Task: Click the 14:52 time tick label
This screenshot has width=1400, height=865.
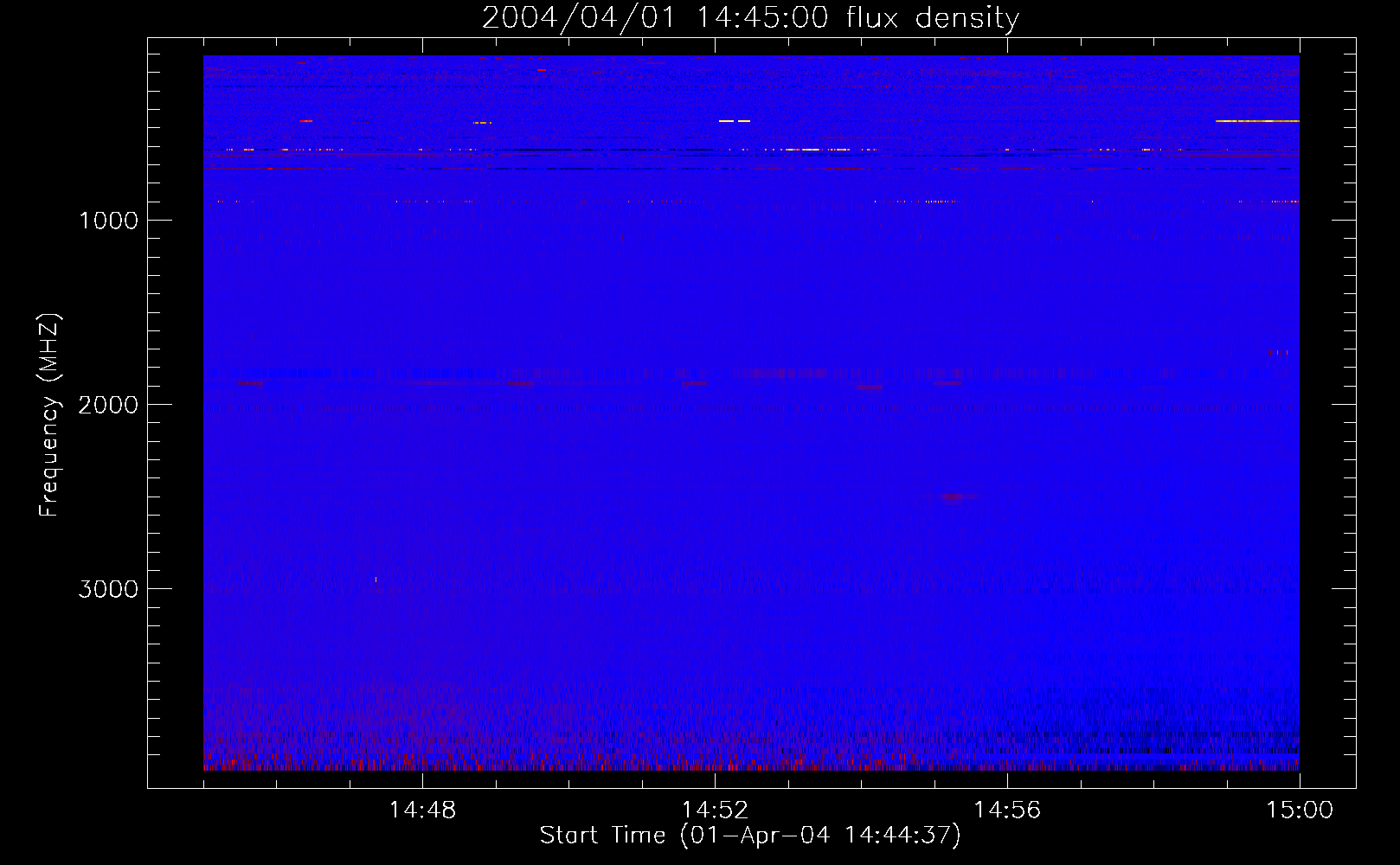Action: 715,811
